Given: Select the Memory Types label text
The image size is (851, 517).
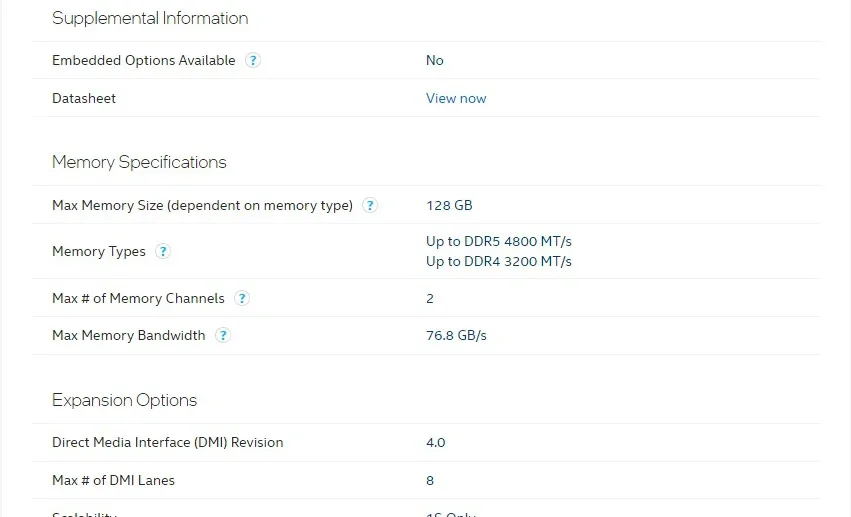Looking at the screenshot, I should tap(98, 251).
